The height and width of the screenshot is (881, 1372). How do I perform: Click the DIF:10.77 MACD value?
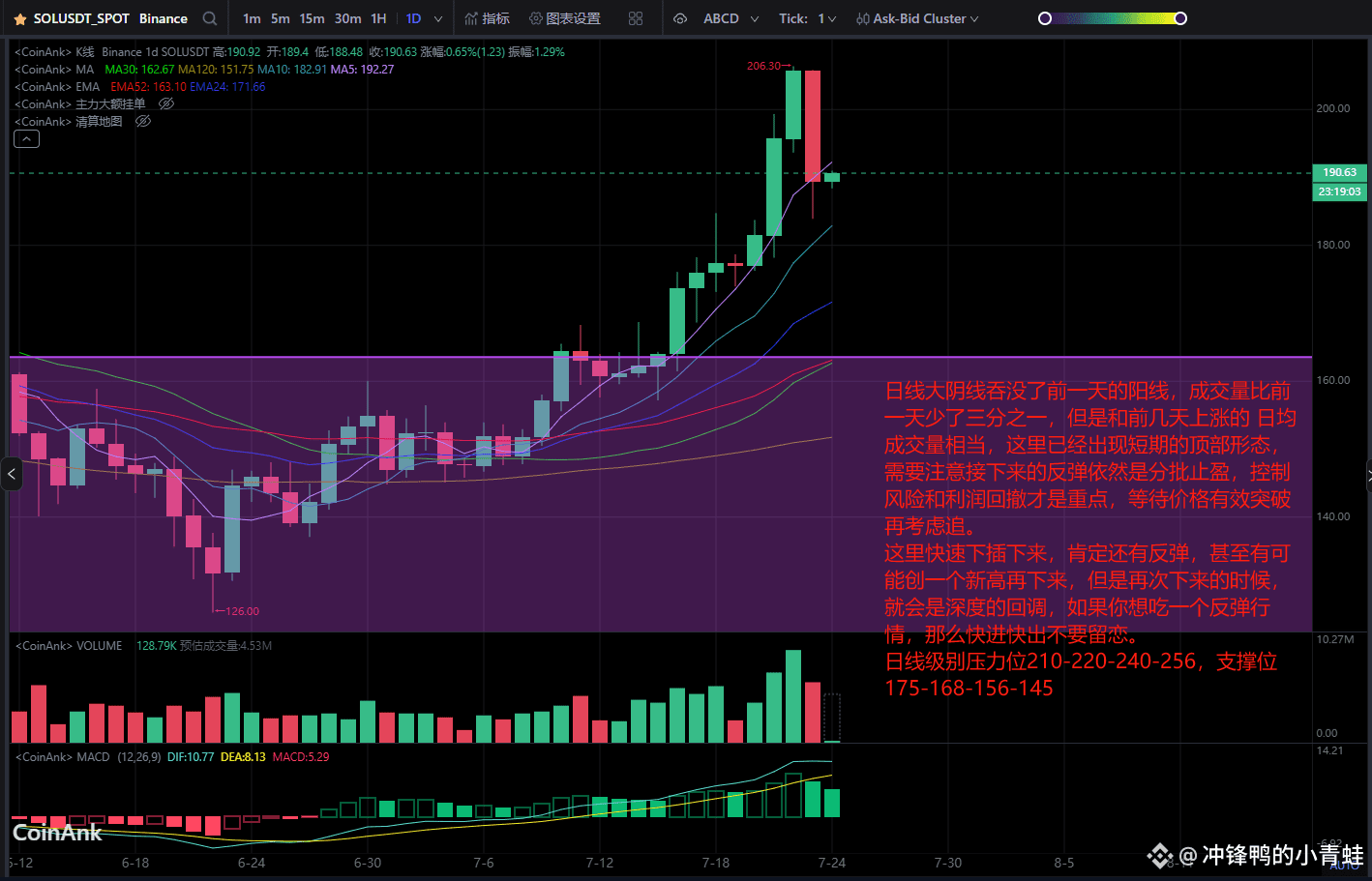click(191, 756)
